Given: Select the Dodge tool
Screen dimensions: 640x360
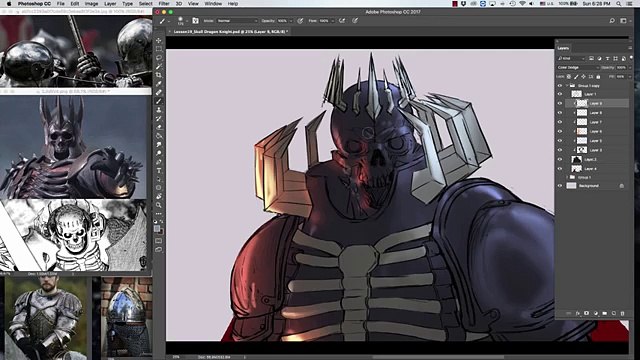Looking at the screenshot, I should pyautogui.click(x=158, y=153).
